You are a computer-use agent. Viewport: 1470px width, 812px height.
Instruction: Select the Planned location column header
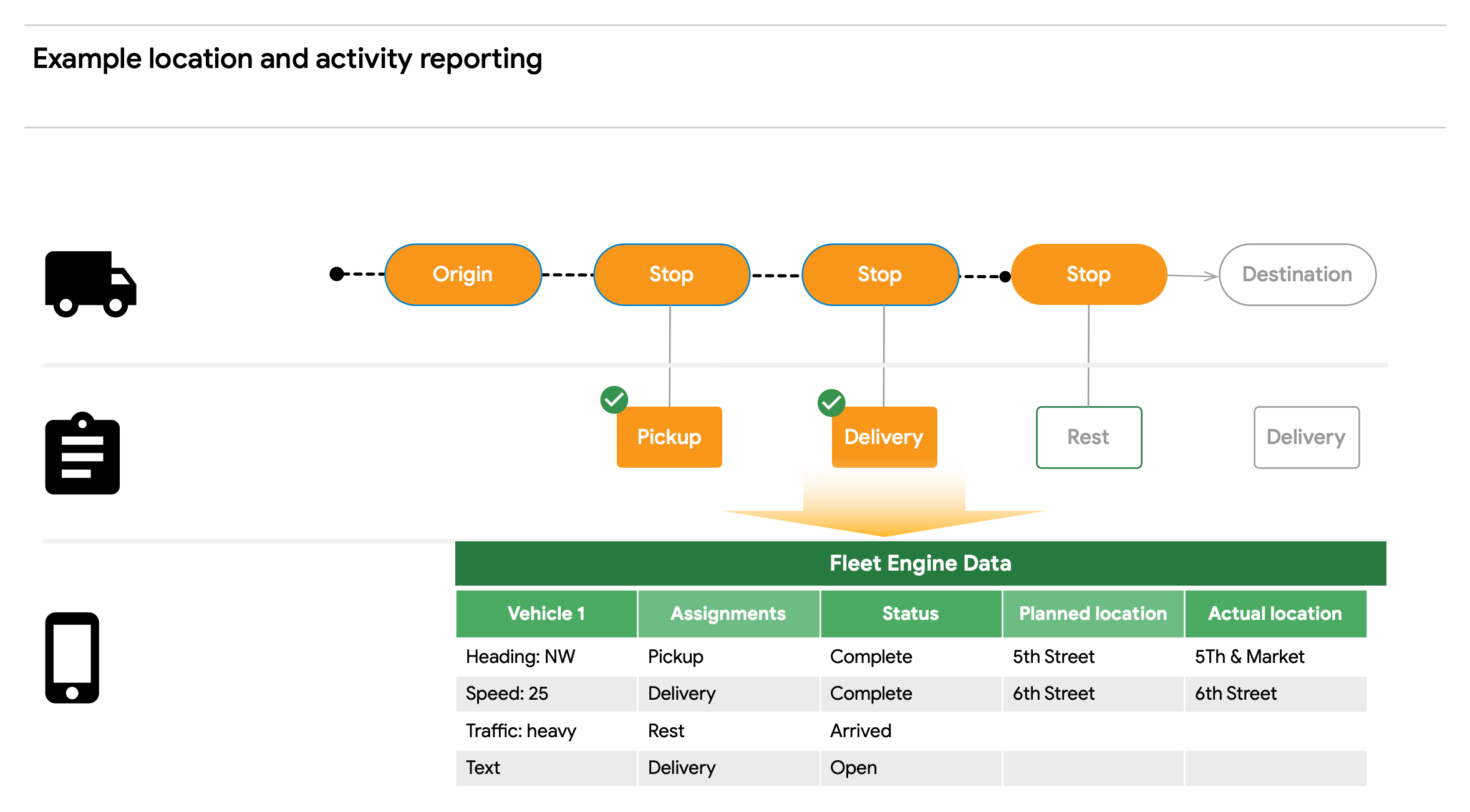pyautogui.click(x=1093, y=614)
